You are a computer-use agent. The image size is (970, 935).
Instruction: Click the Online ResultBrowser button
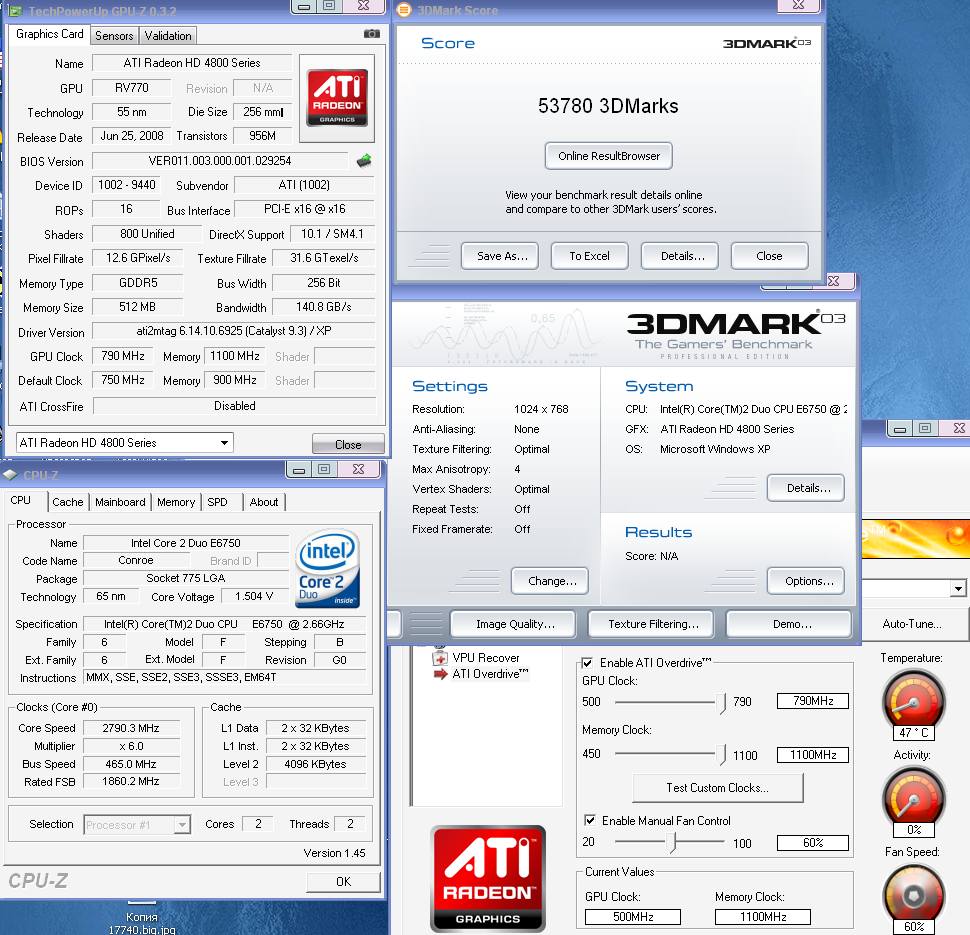point(609,156)
